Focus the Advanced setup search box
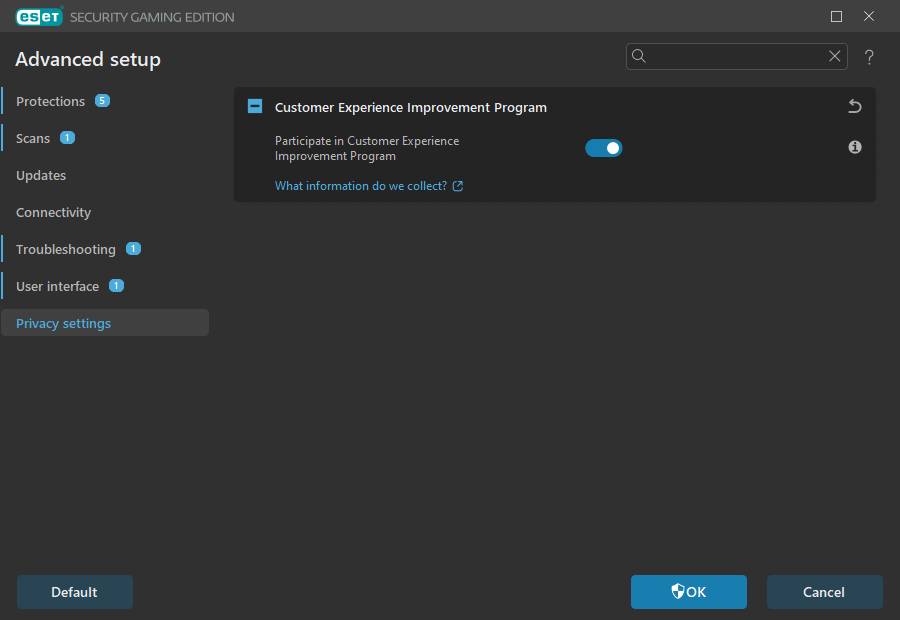The height and width of the screenshot is (620, 900). 736,56
